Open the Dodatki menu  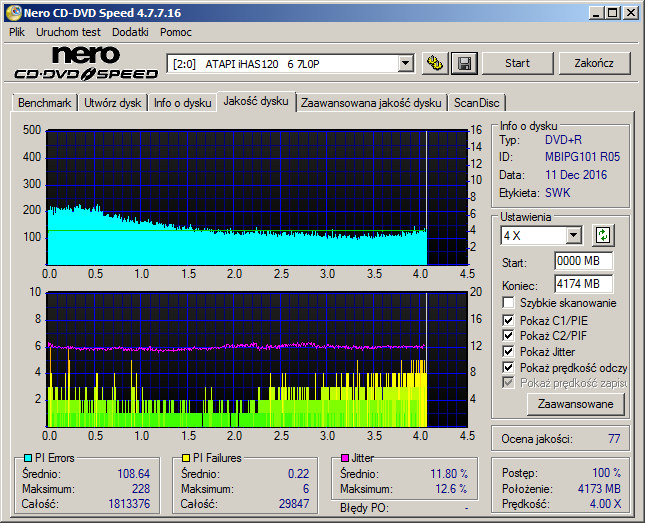coord(130,32)
